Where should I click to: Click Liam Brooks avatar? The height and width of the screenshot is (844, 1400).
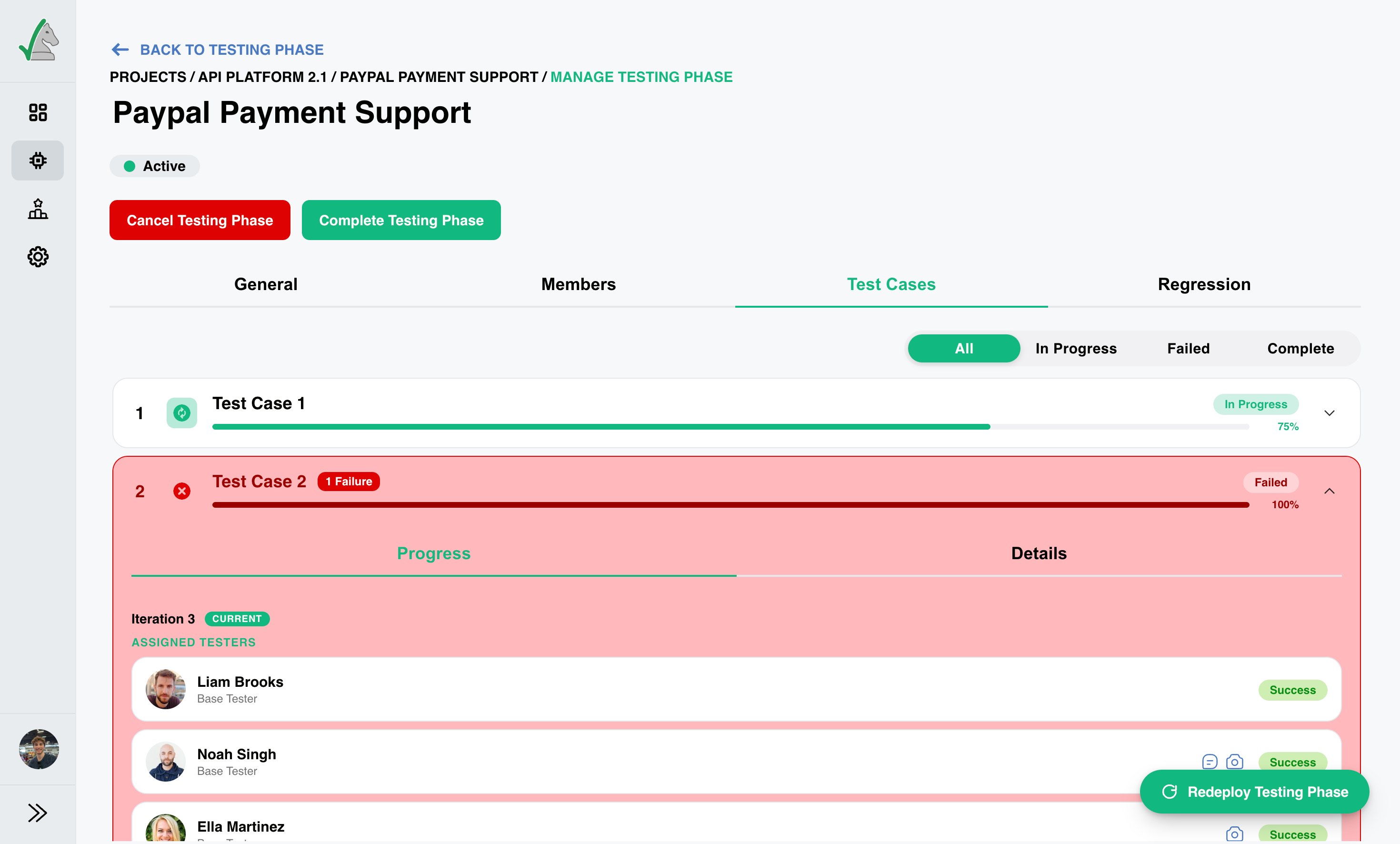click(x=165, y=689)
